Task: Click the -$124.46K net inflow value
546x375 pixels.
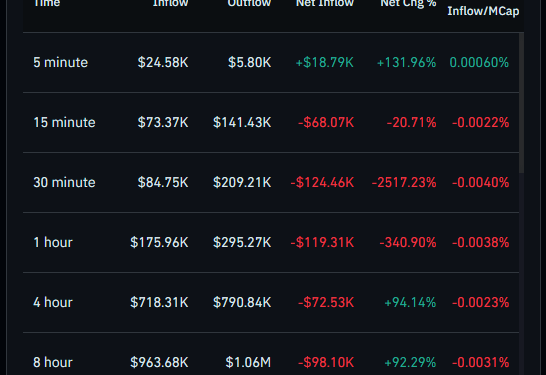Action: (322, 182)
